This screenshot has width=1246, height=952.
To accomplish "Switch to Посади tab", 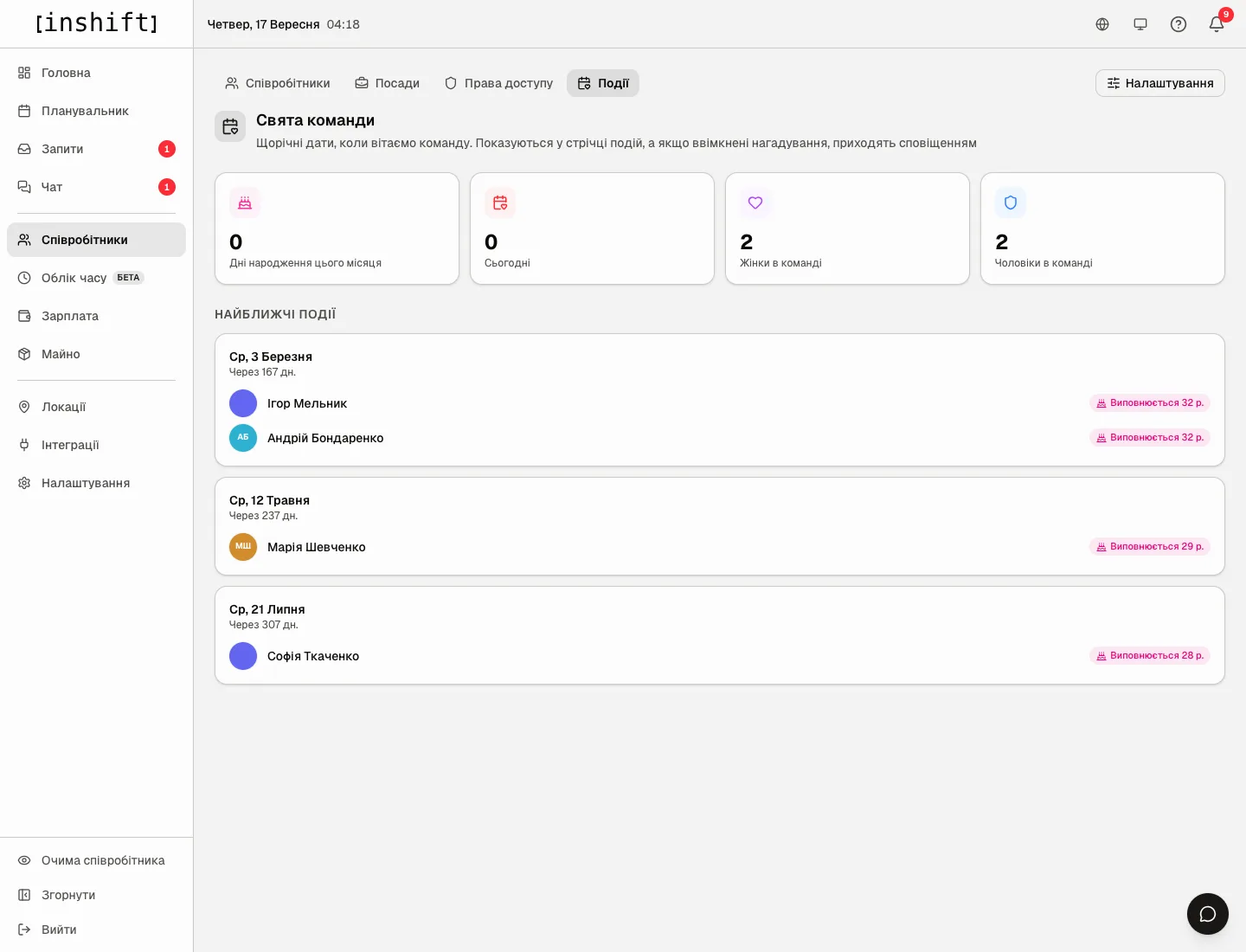I will pos(387,83).
